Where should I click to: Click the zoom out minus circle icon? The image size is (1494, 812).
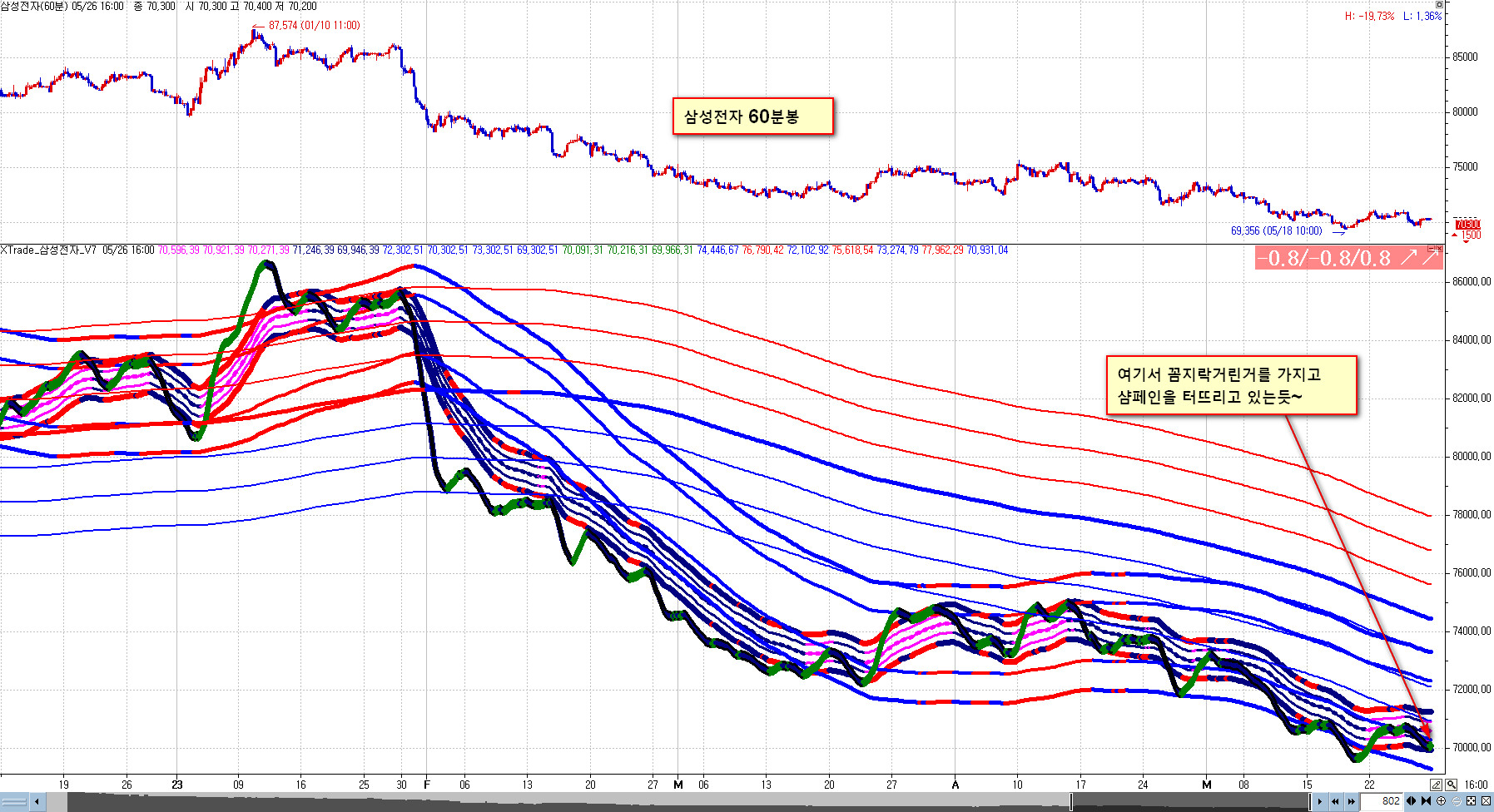click(1456, 801)
